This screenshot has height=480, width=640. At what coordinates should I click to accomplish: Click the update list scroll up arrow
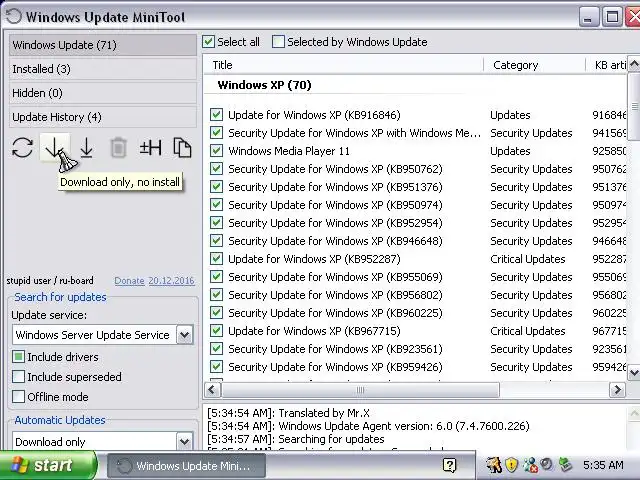pyautogui.click(x=634, y=64)
